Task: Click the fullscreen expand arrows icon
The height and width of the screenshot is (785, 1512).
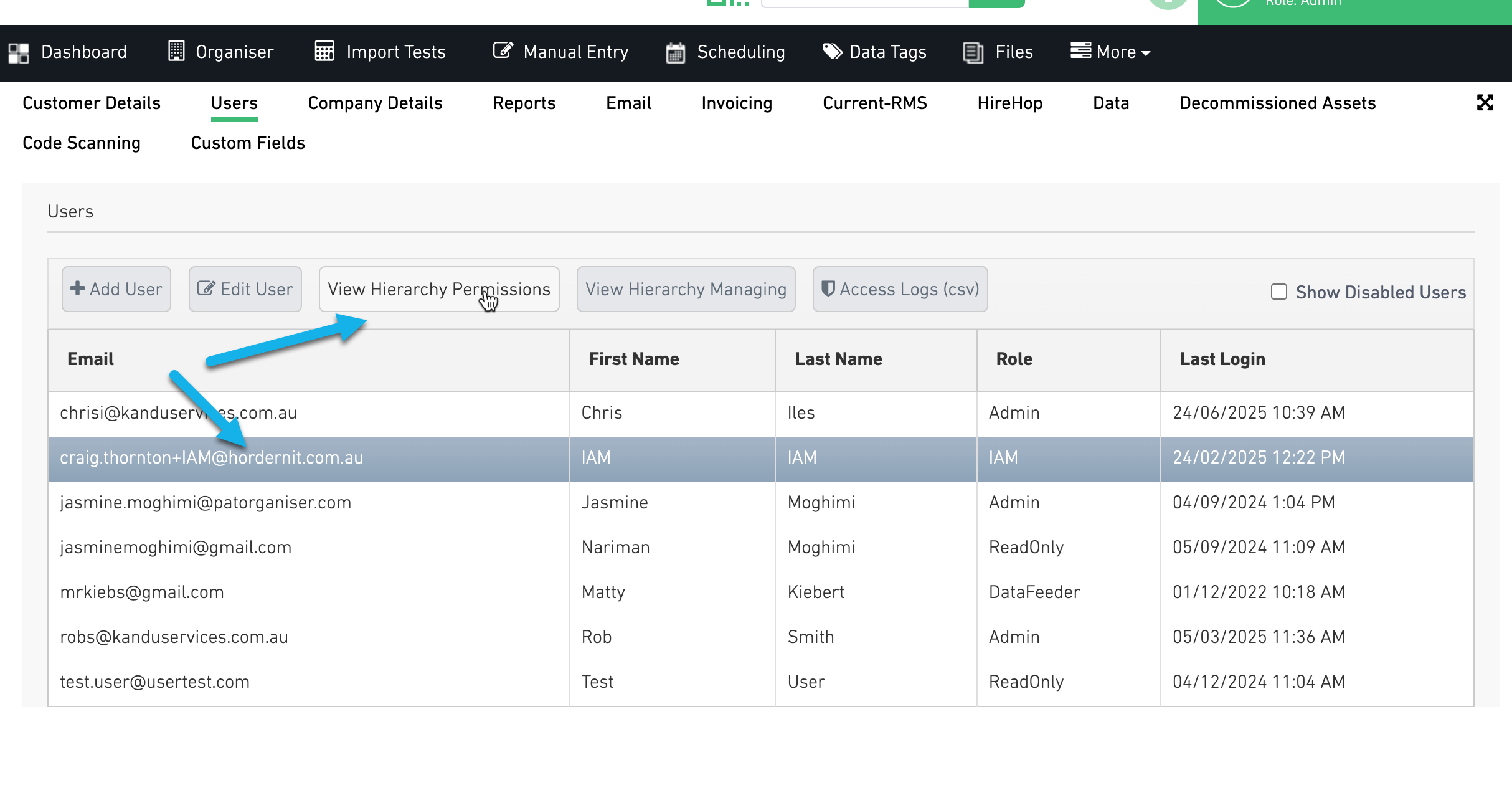Action: pos(1485,103)
